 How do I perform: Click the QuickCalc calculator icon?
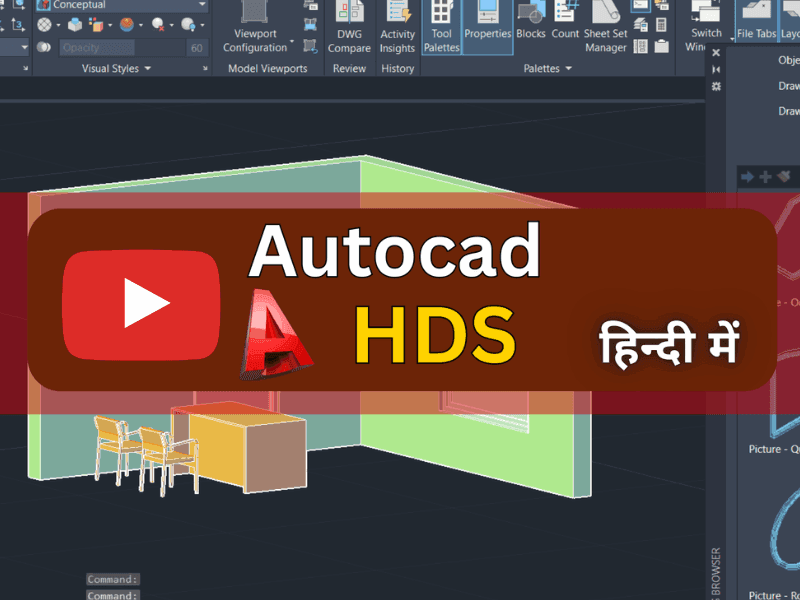(661, 24)
